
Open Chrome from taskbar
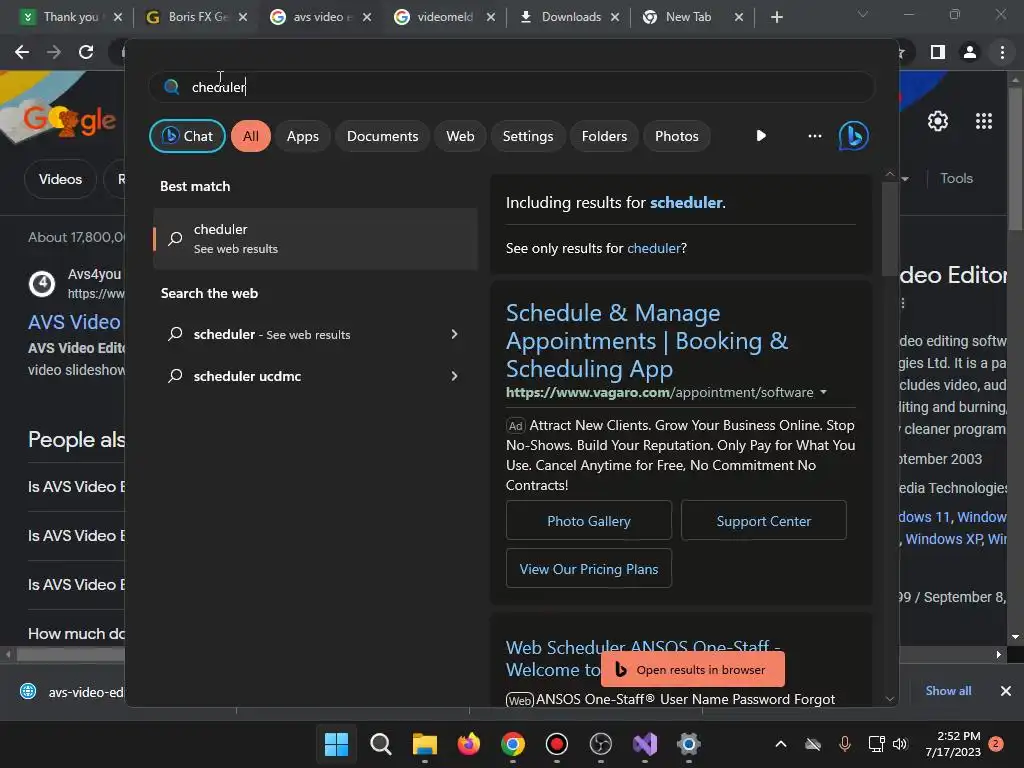click(x=513, y=744)
